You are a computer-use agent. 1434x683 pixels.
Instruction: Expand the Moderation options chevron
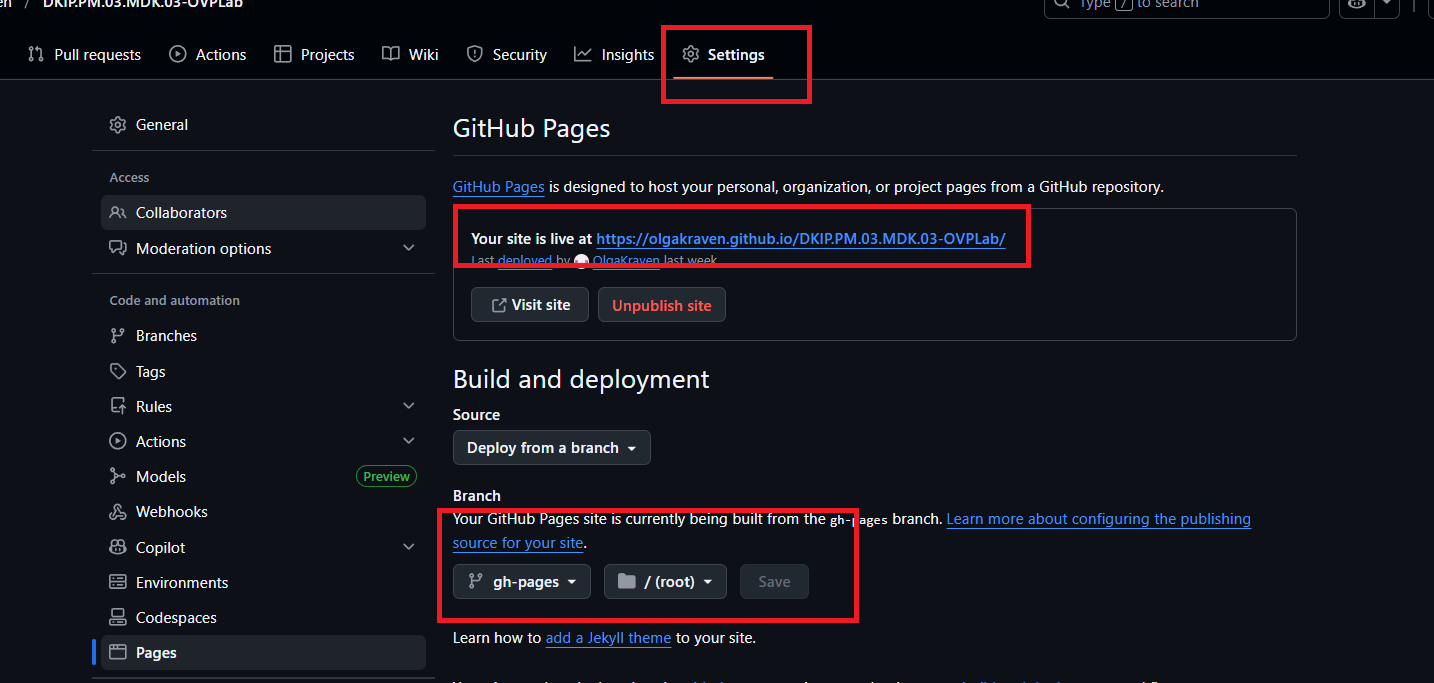click(408, 248)
